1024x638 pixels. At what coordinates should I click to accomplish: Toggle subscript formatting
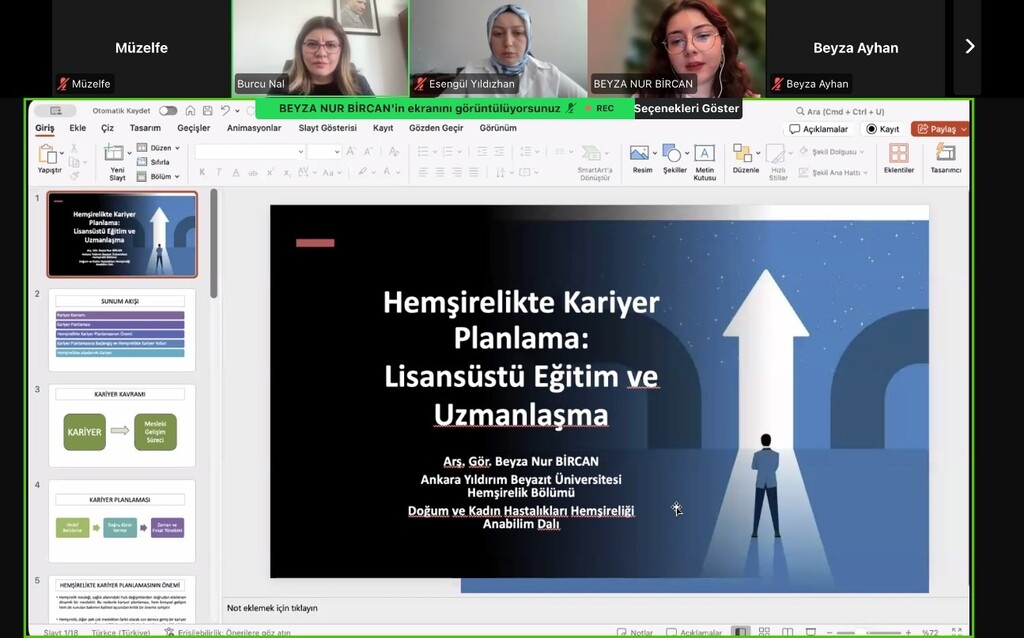pos(287,172)
